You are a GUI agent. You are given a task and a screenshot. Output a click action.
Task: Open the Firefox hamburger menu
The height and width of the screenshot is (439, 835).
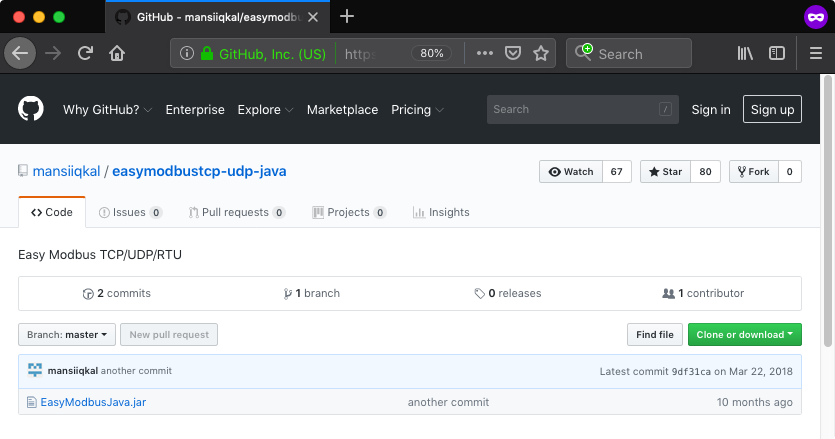[816, 53]
